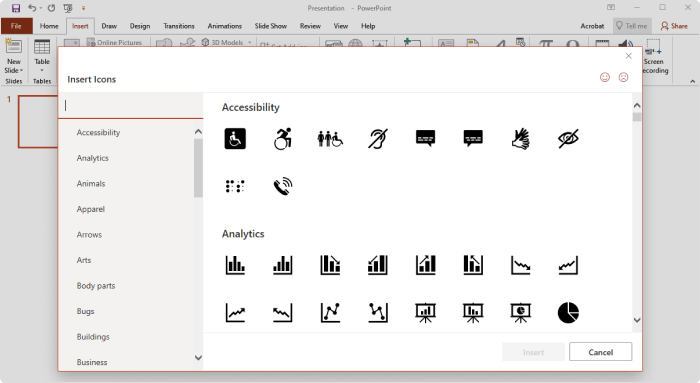Click the Save icon in quick access toolbar

click(x=16, y=8)
